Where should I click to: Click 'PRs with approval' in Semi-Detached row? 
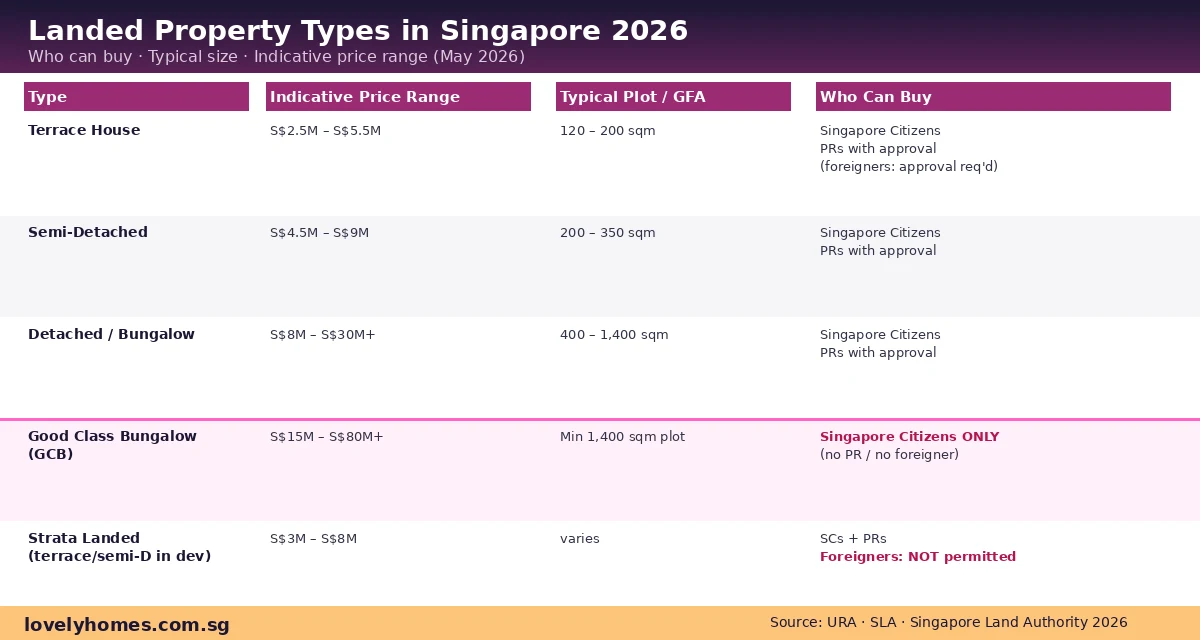[878, 251]
